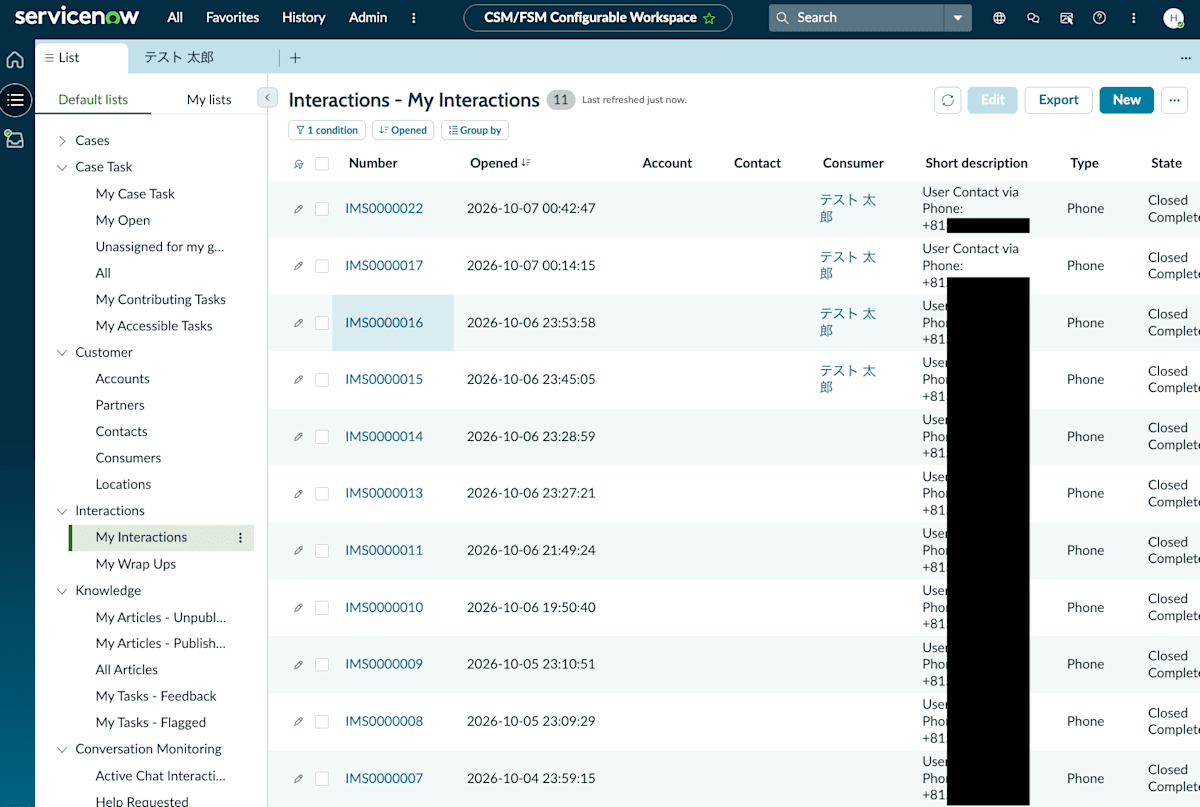Image resolution: width=1200 pixels, height=807 pixels.
Task: Switch to the My lists tab
Action: [209, 99]
